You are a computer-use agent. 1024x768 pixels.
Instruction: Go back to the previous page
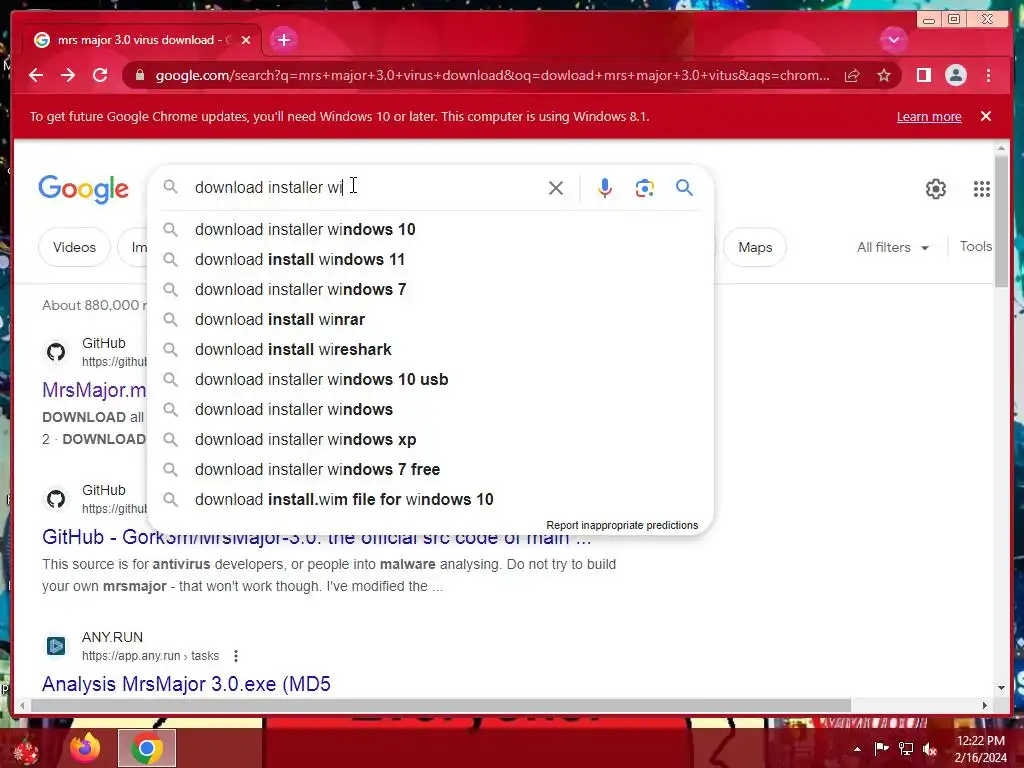(x=36, y=75)
